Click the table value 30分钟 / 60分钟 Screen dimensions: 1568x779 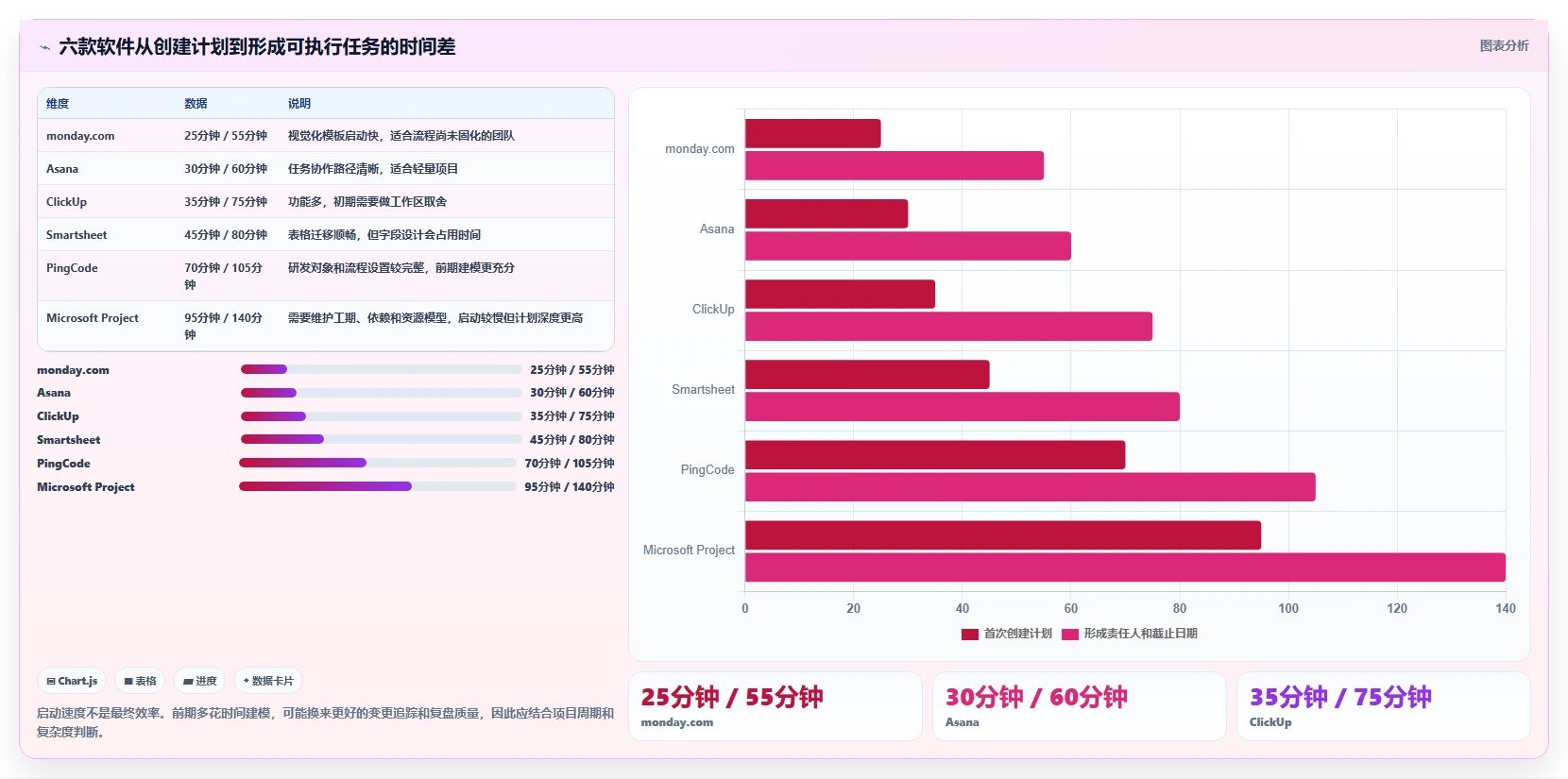tap(226, 169)
